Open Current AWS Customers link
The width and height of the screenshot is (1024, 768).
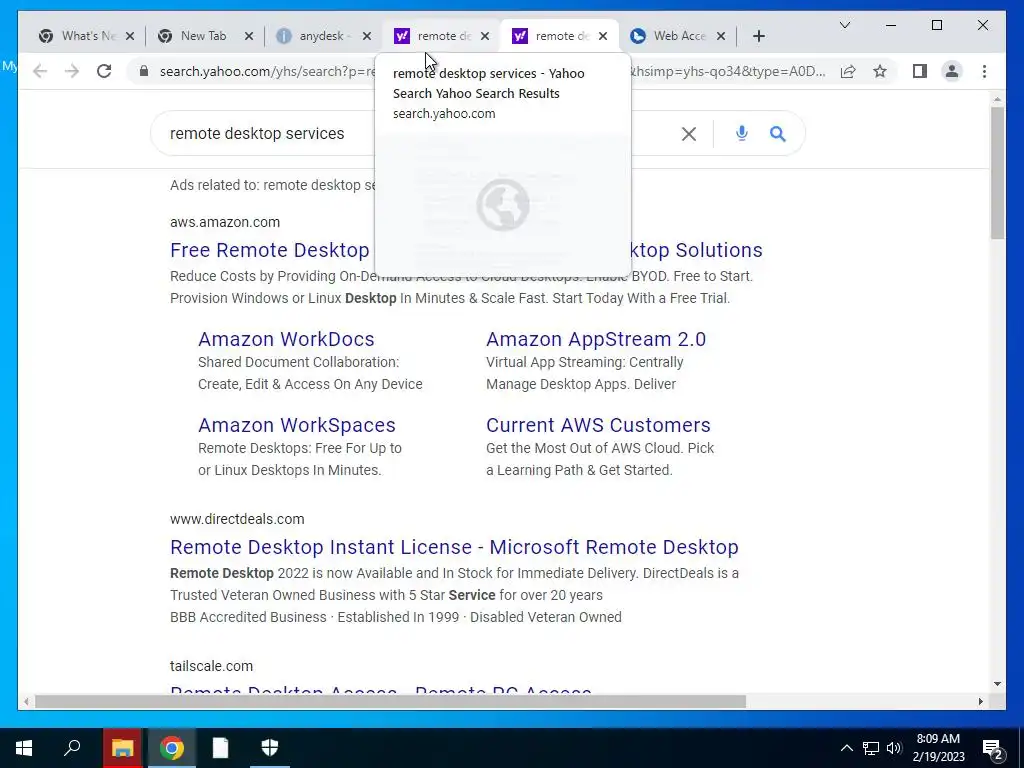(598, 425)
